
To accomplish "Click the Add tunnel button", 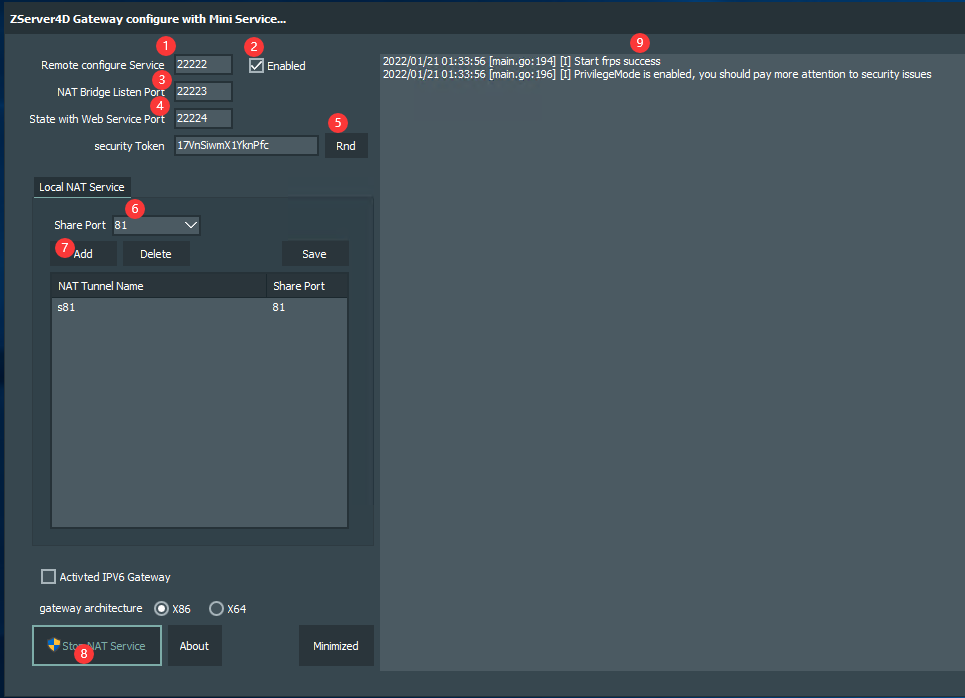I will 84,254.
